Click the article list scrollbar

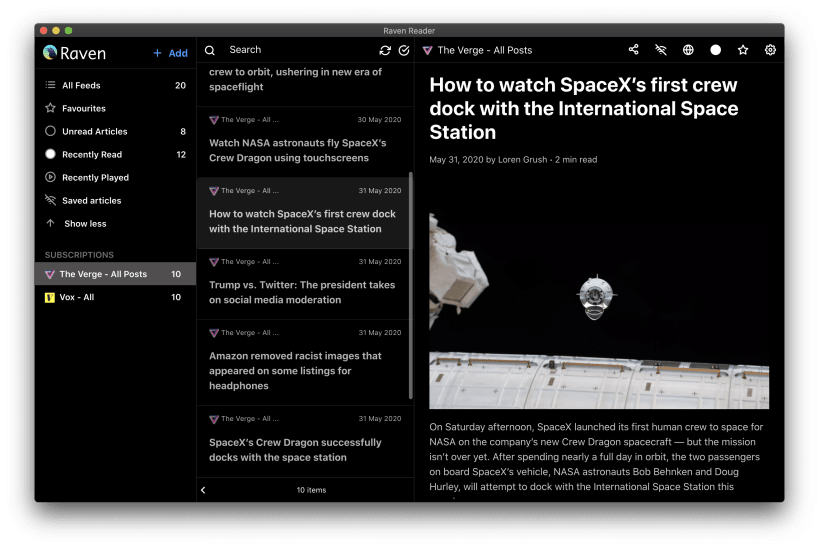click(x=411, y=286)
